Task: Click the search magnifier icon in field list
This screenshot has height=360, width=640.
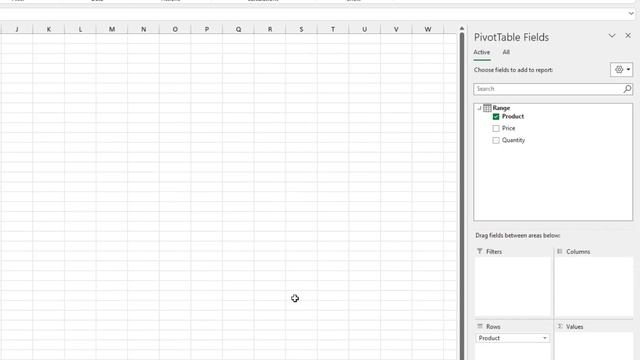Action: pos(627,89)
